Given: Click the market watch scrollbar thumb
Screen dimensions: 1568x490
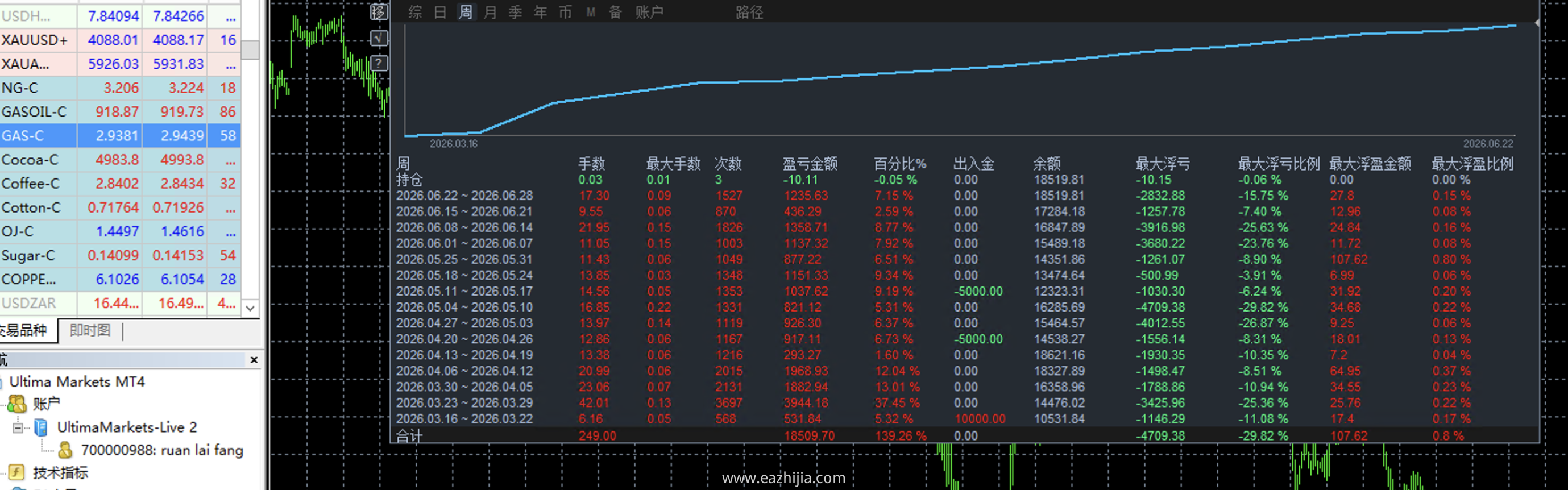Looking at the screenshot, I should point(250,50).
